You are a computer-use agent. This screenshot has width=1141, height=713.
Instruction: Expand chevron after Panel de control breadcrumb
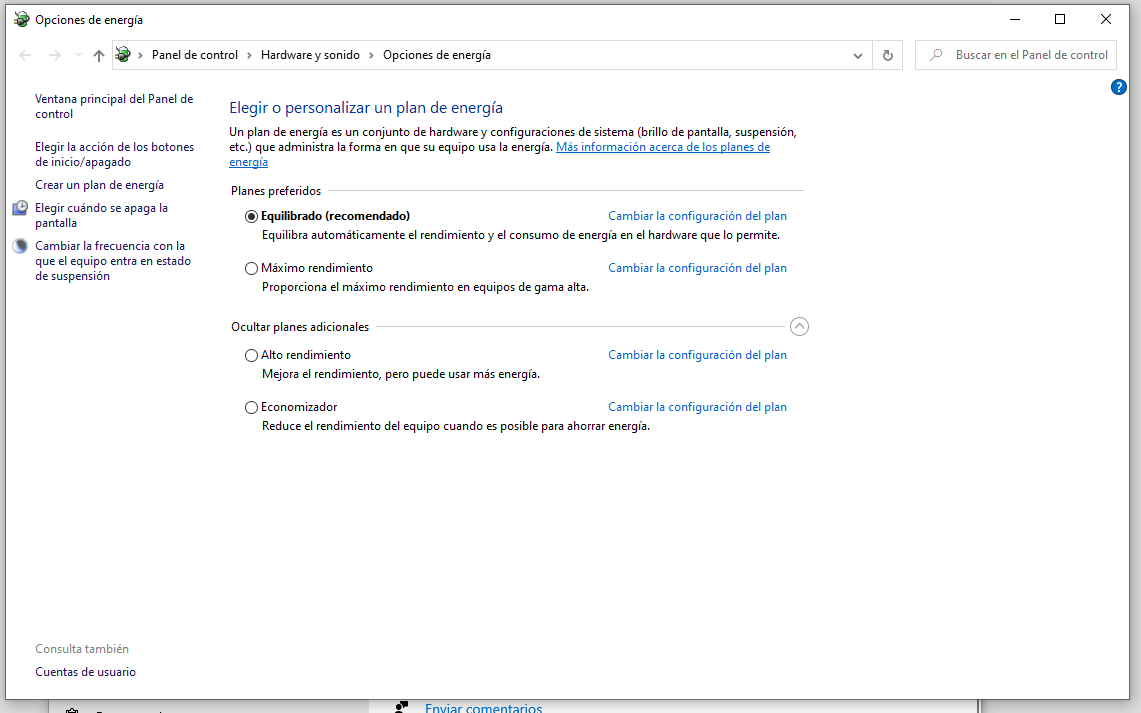tap(250, 55)
